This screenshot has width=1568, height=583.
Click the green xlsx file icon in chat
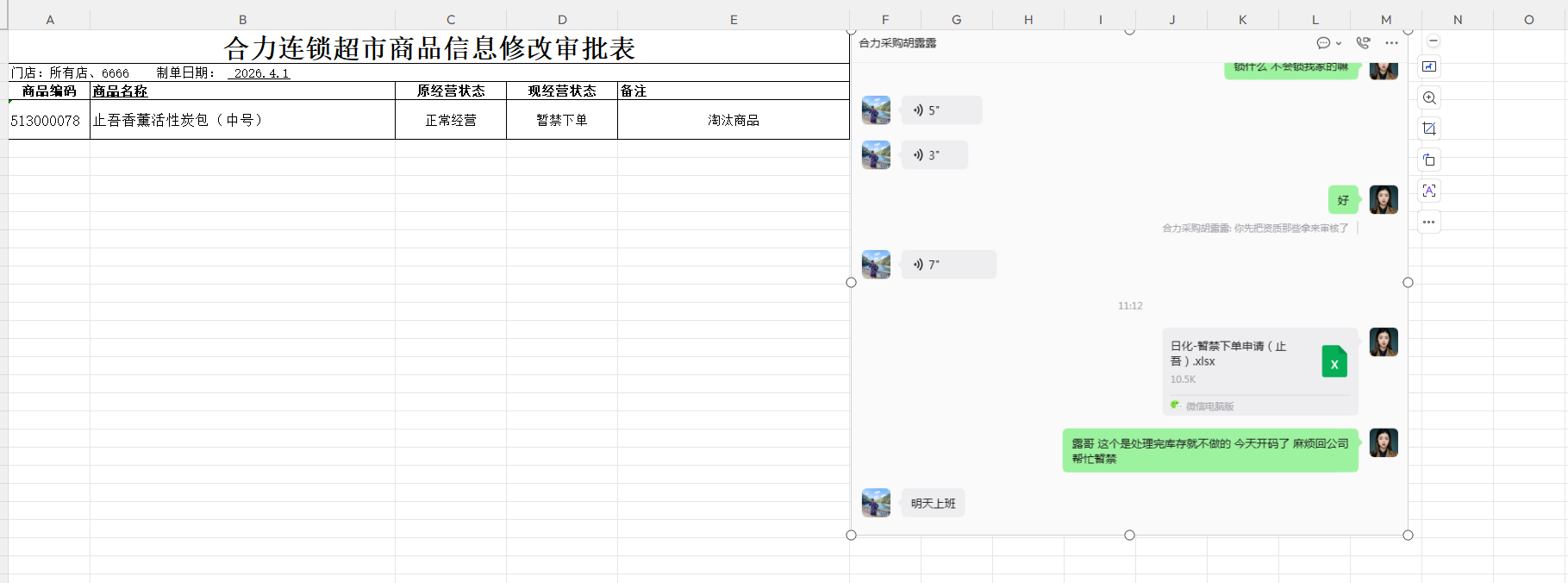pyautogui.click(x=1334, y=362)
